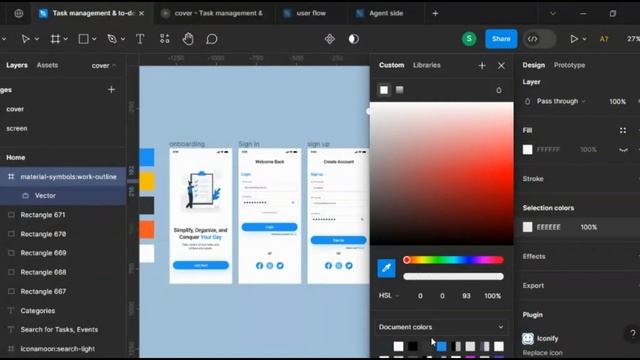Click the EEEEEE selection color swatch
This screenshot has width=640, height=360.
tap(527, 227)
